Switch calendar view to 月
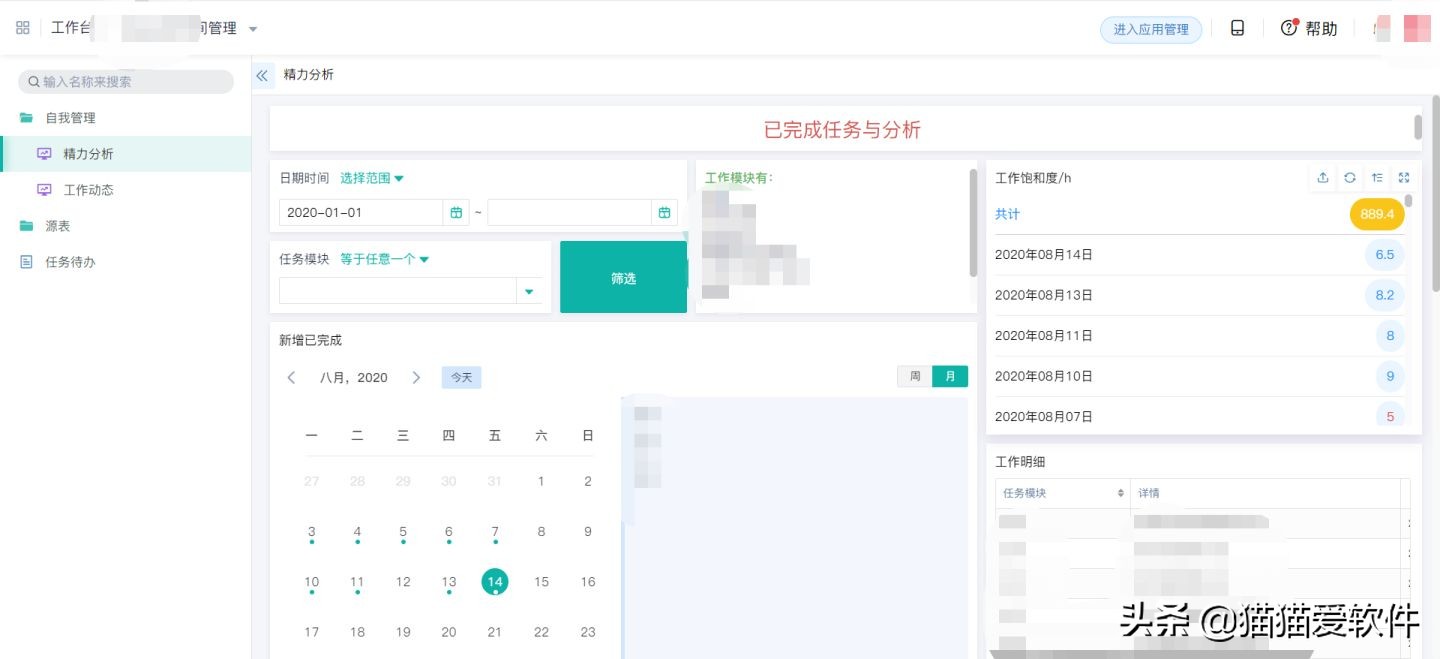 tap(949, 376)
